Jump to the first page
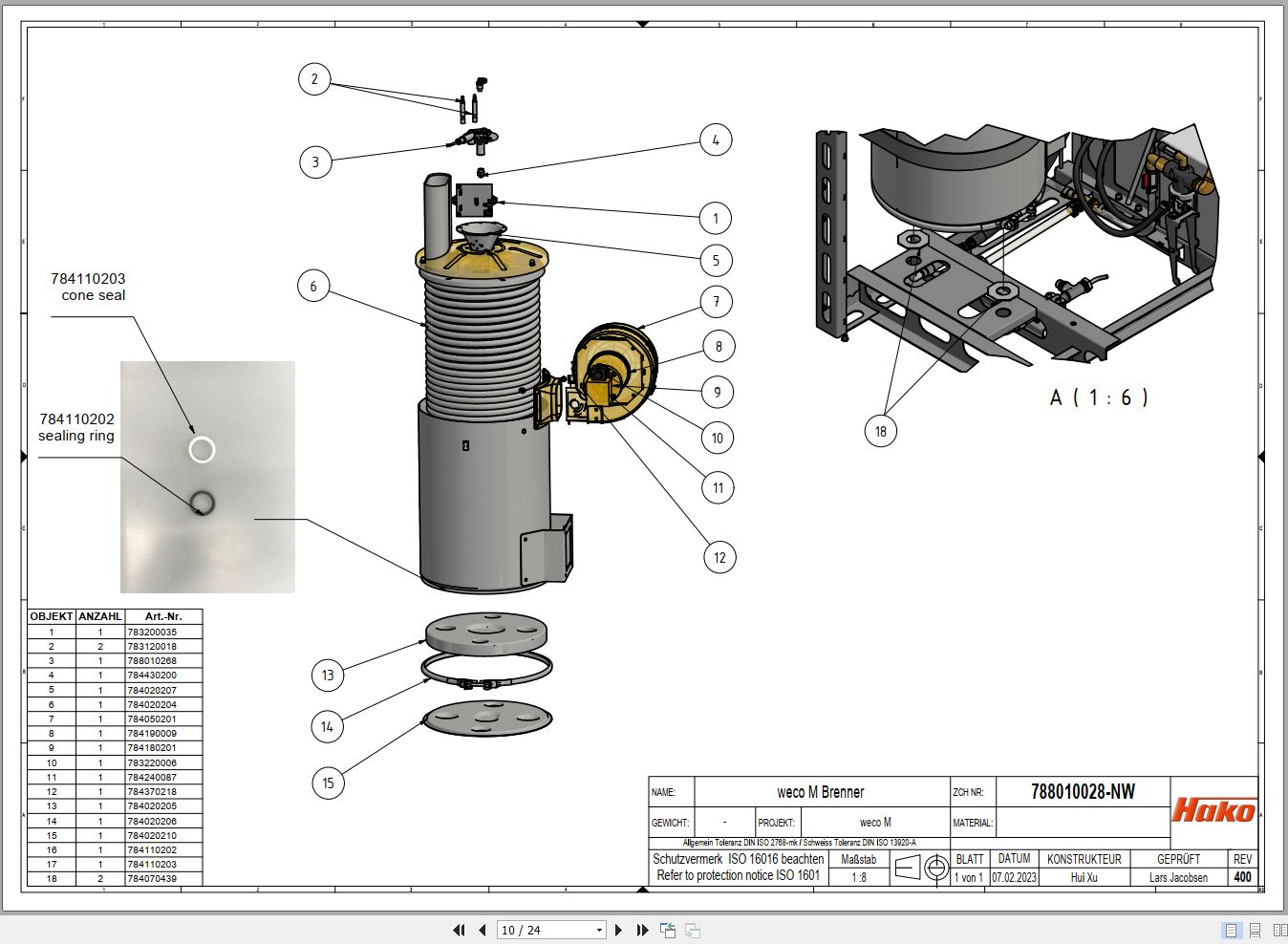The image size is (1288, 944). coord(459,930)
